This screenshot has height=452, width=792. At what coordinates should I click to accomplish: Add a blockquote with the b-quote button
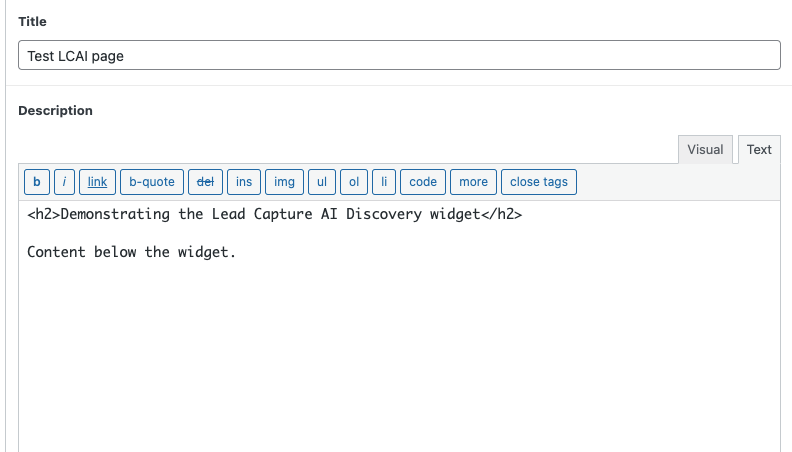tap(152, 182)
